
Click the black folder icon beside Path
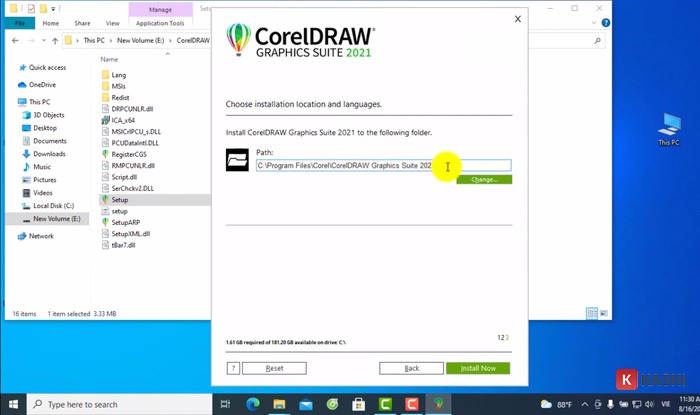pos(238,160)
